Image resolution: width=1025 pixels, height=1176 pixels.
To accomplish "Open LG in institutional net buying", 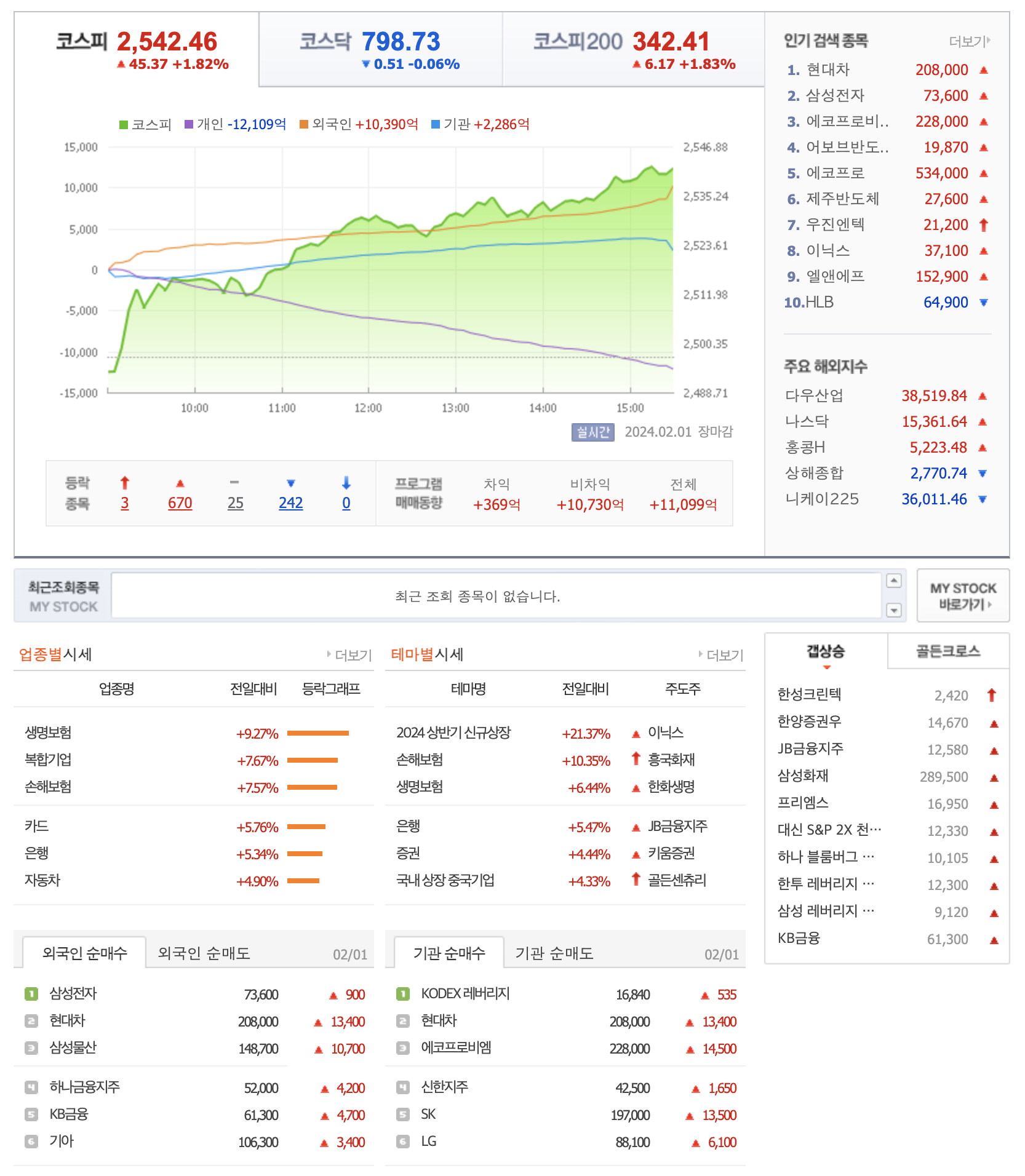I will [429, 1142].
